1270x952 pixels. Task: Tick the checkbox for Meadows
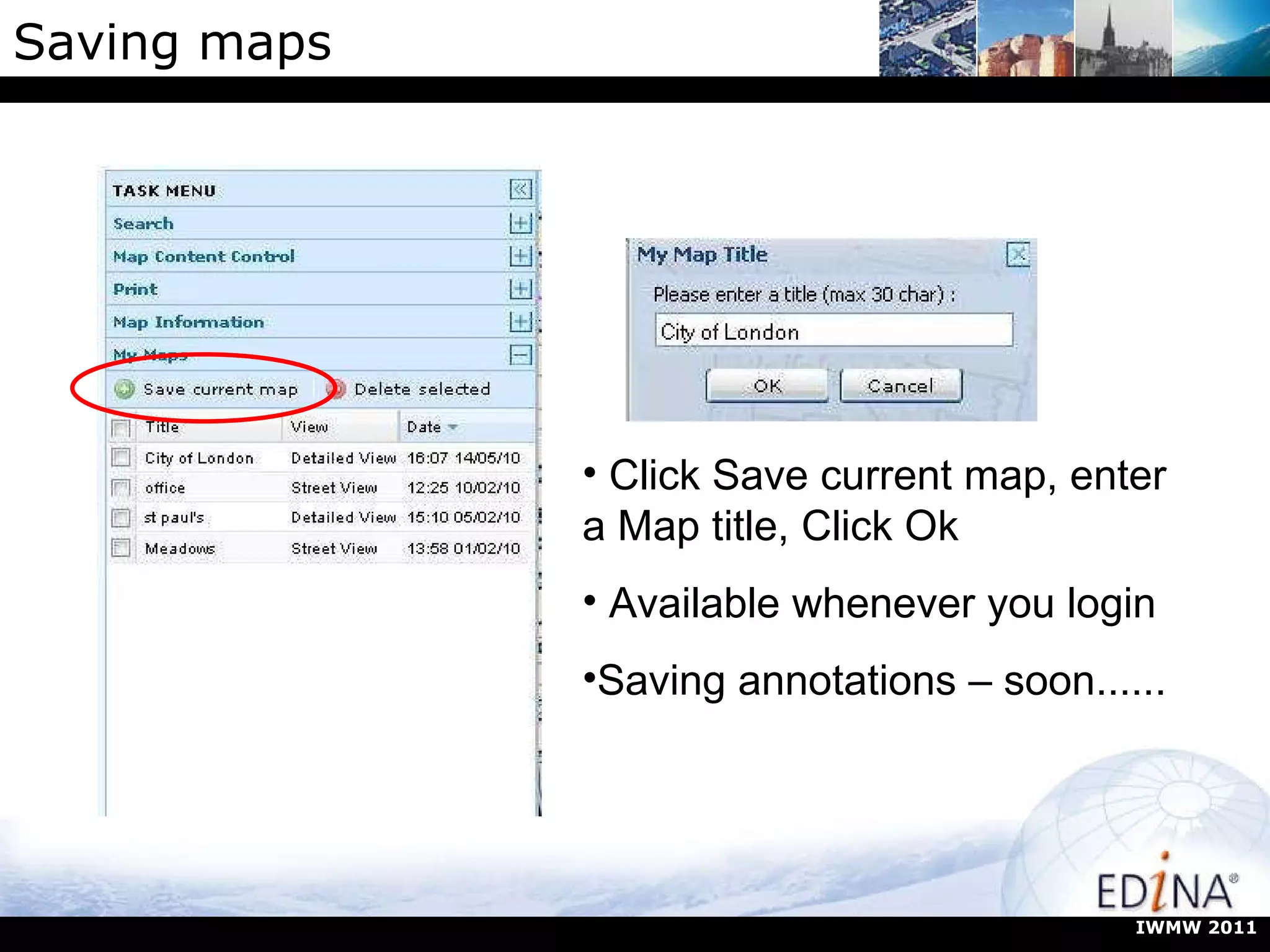[121, 548]
